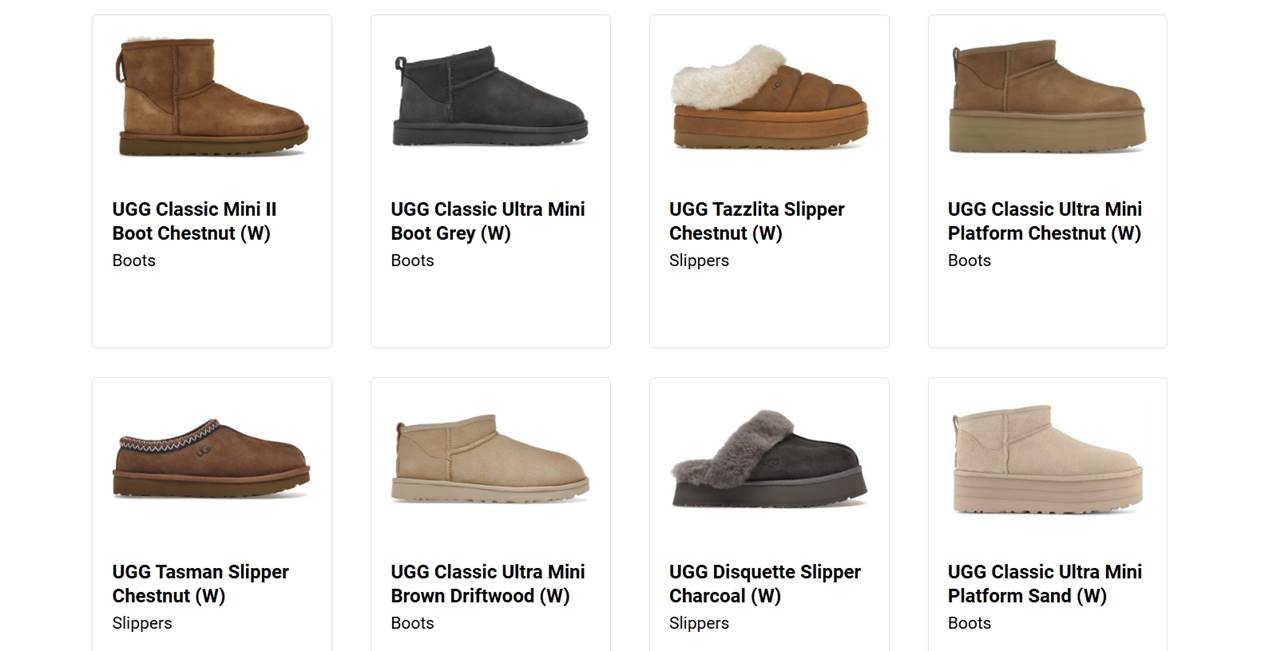Click the Boots label under Classic Mini II Chestnut
This screenshot has height=651, width=1280.
point(134,261)
